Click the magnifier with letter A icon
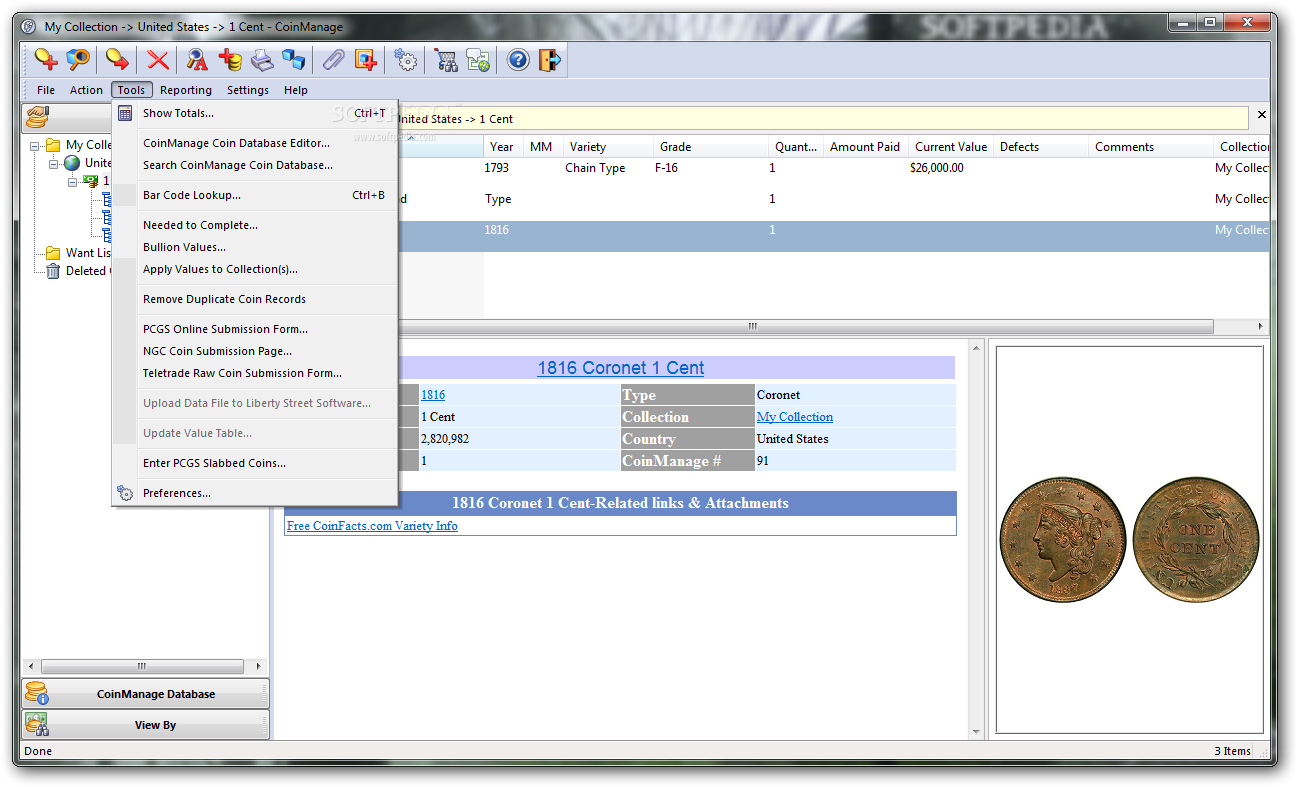1298x787 pixels. tap(197, 60)
